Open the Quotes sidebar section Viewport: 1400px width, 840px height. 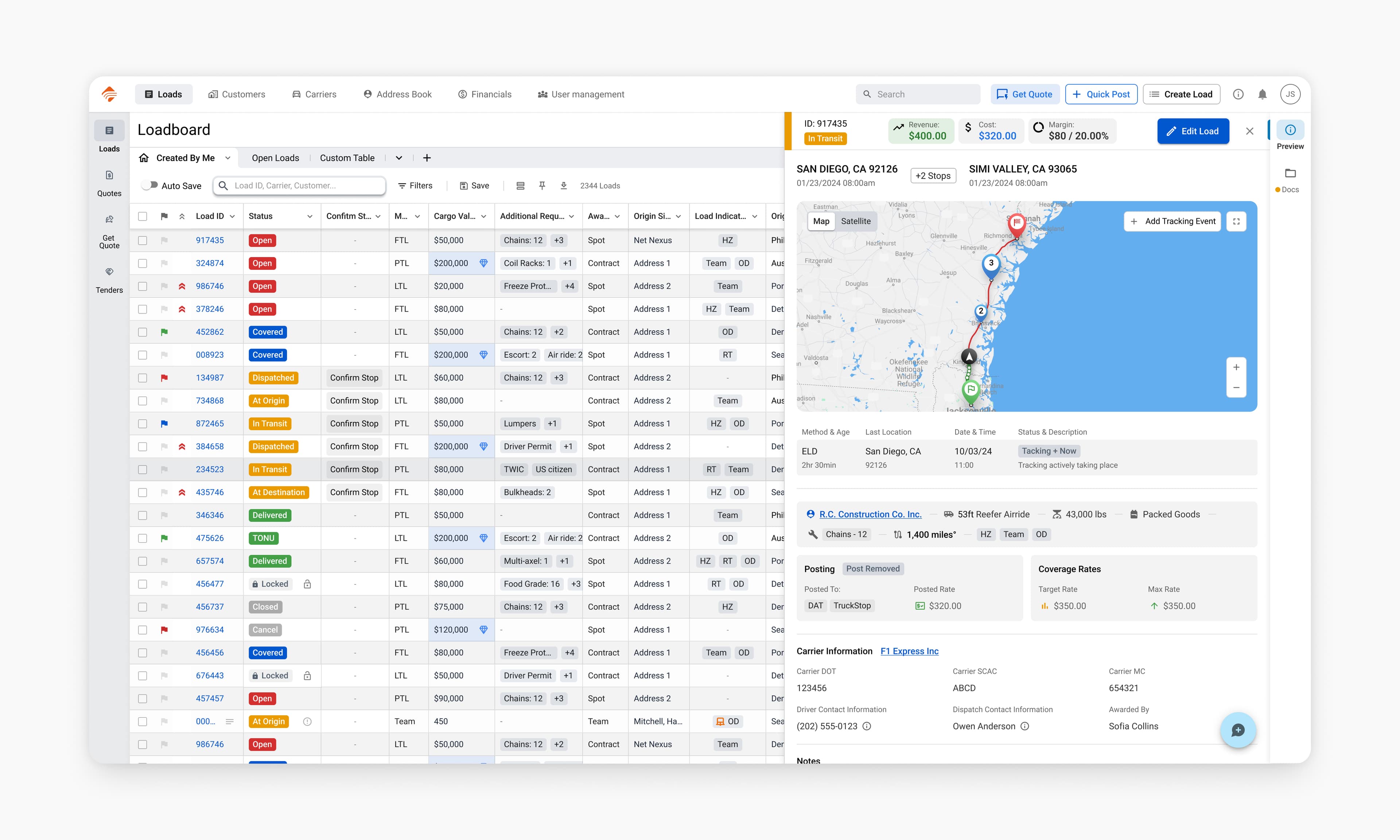109,183
